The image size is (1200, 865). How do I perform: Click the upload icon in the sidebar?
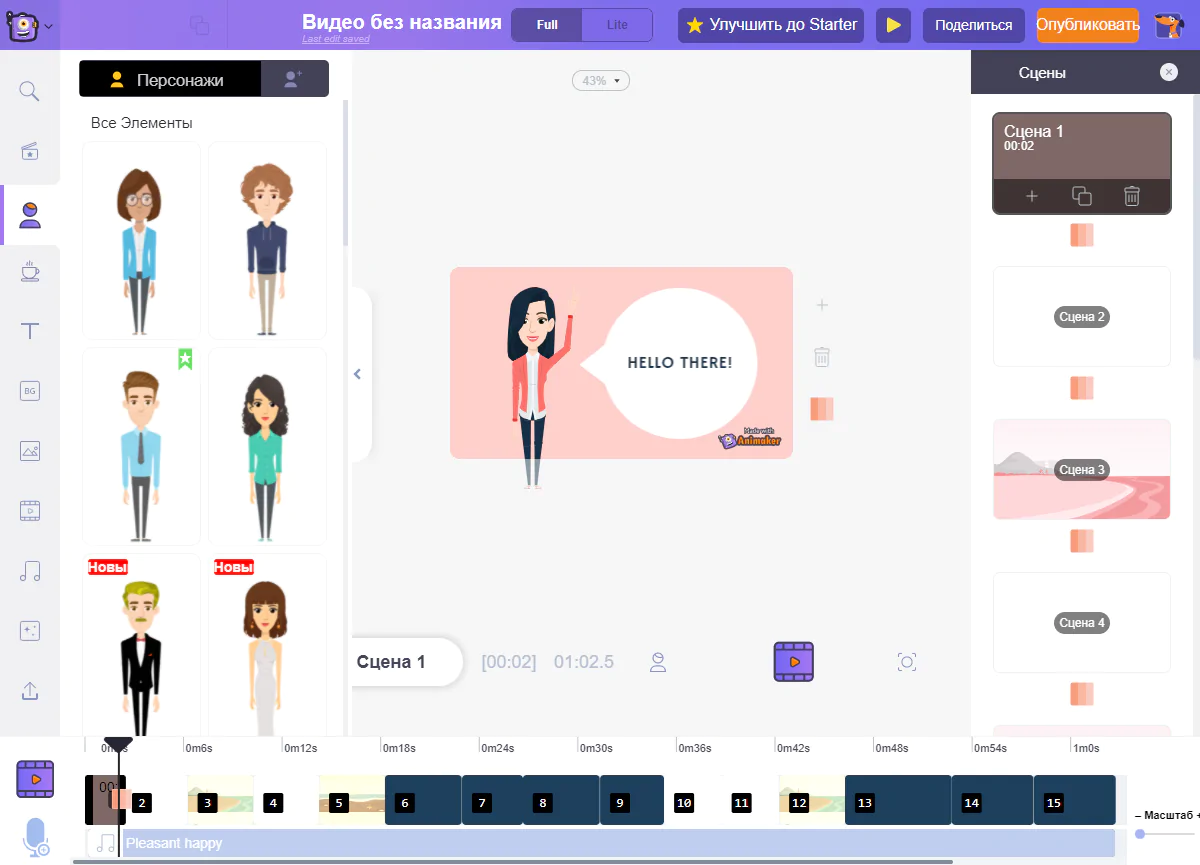[30, 691]
